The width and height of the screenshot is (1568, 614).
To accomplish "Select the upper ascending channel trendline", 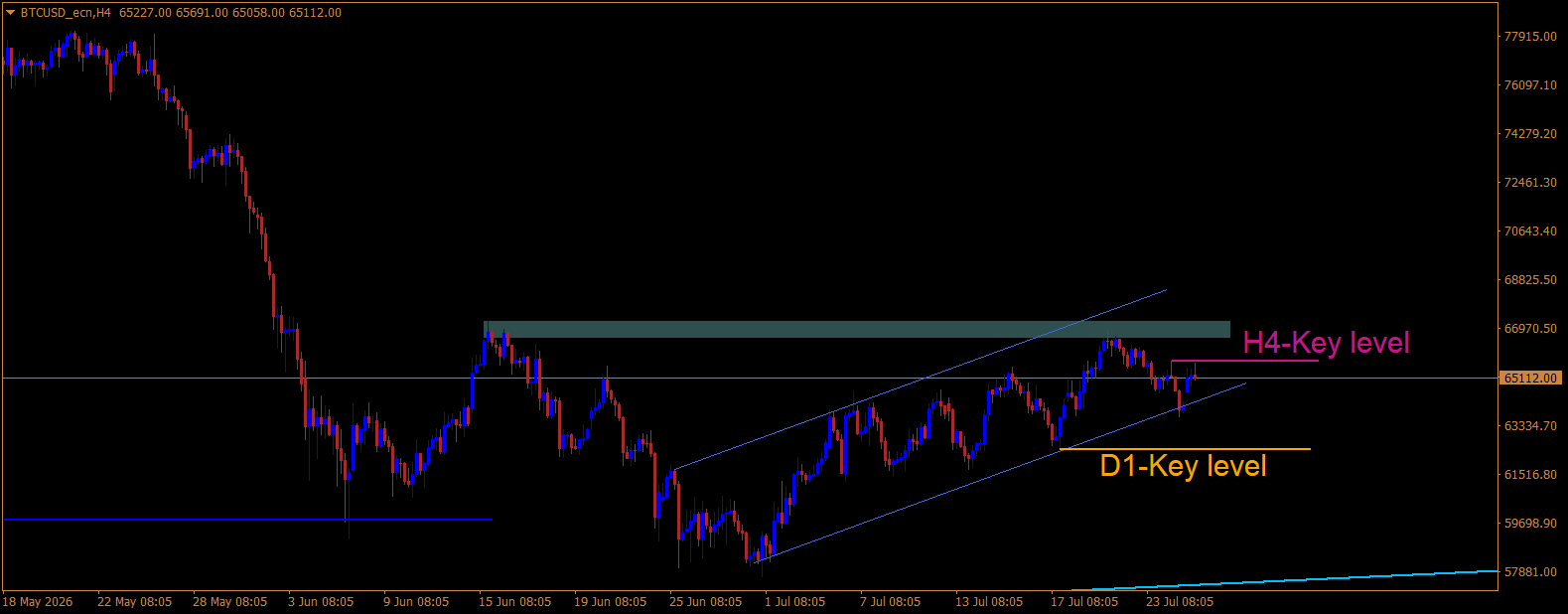I will [919, 381].
